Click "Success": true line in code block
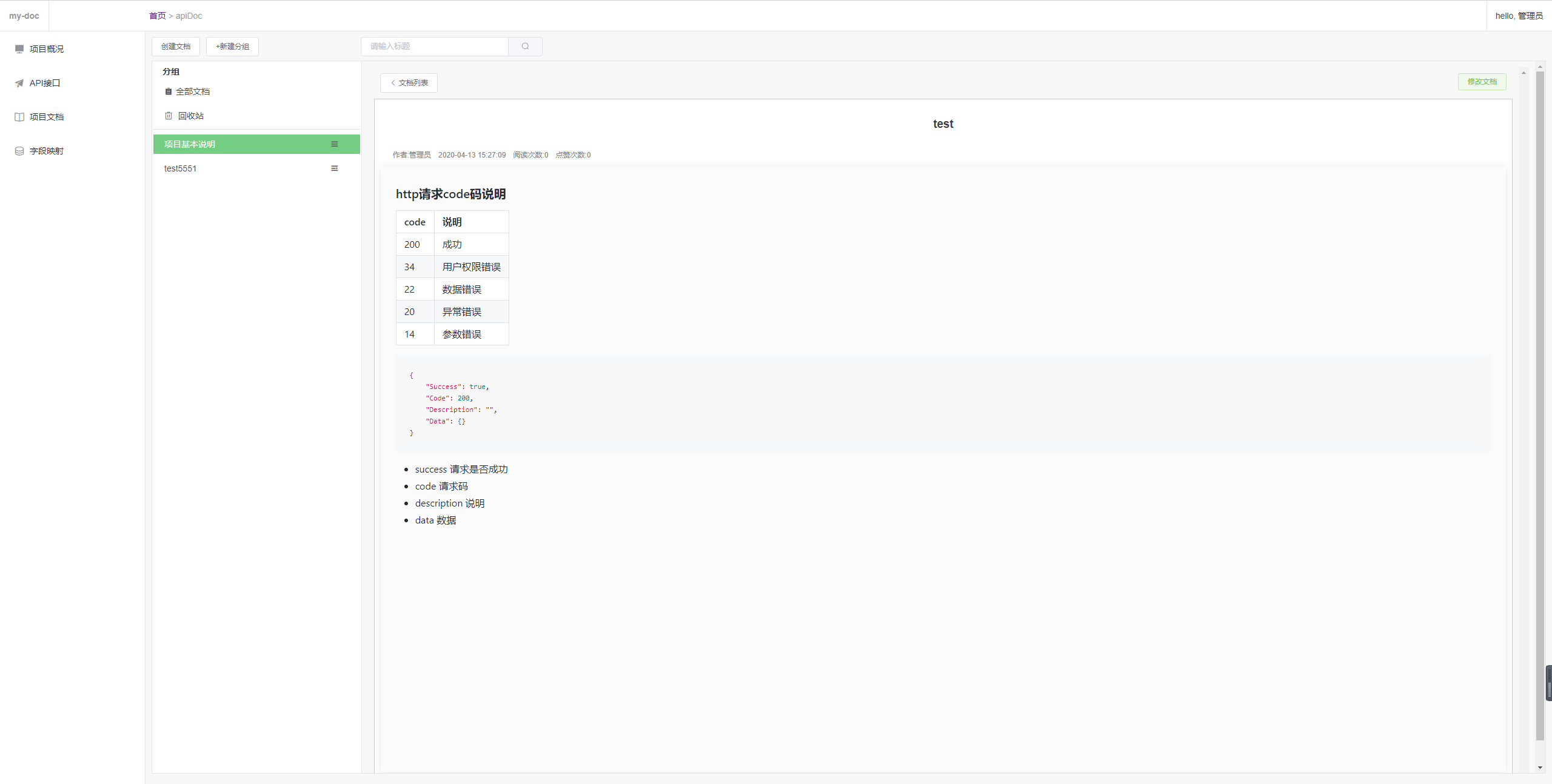Screen dimensions: 1552x784 point(457,387)
